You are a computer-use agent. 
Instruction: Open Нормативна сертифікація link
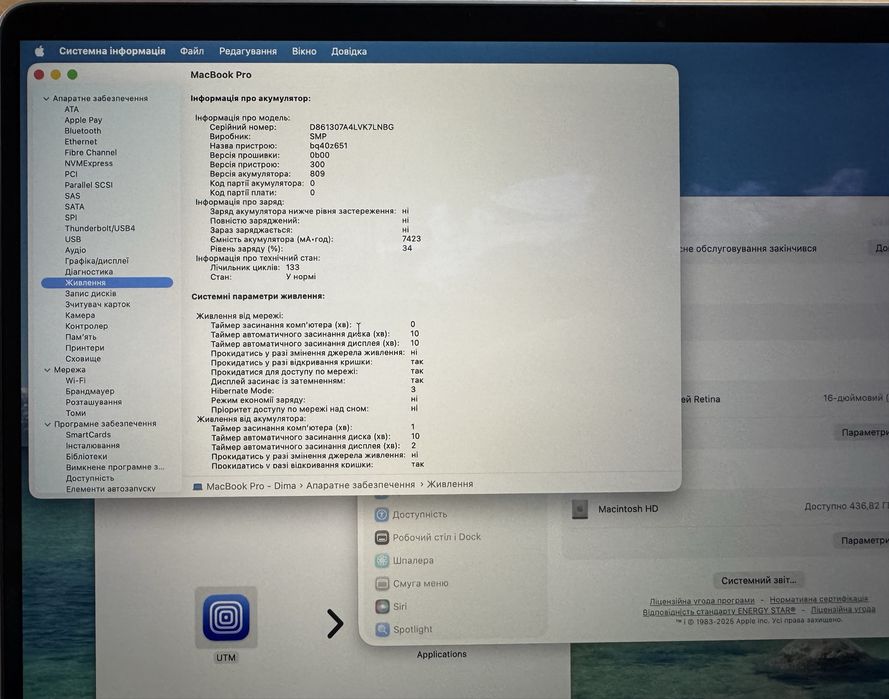point(819,599)
